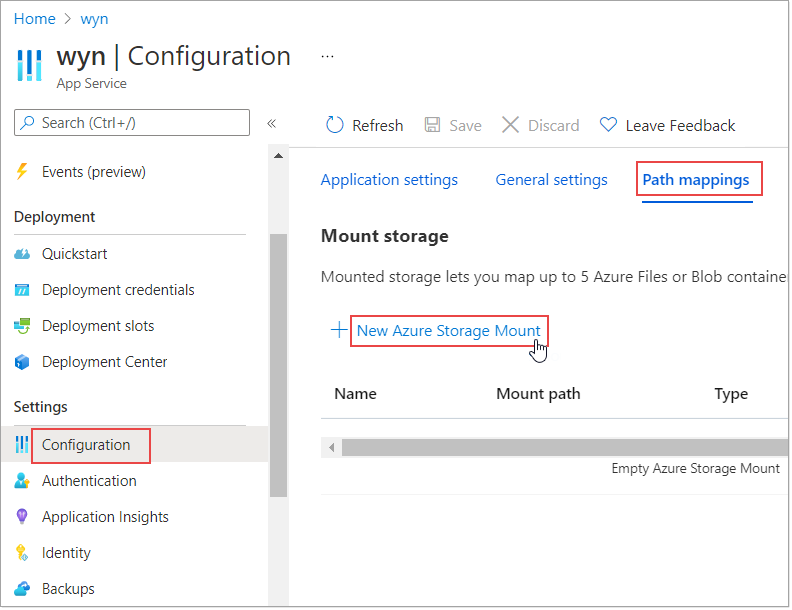Open Events (preview) menu item

pyautogui.click(x=93, y=172)
